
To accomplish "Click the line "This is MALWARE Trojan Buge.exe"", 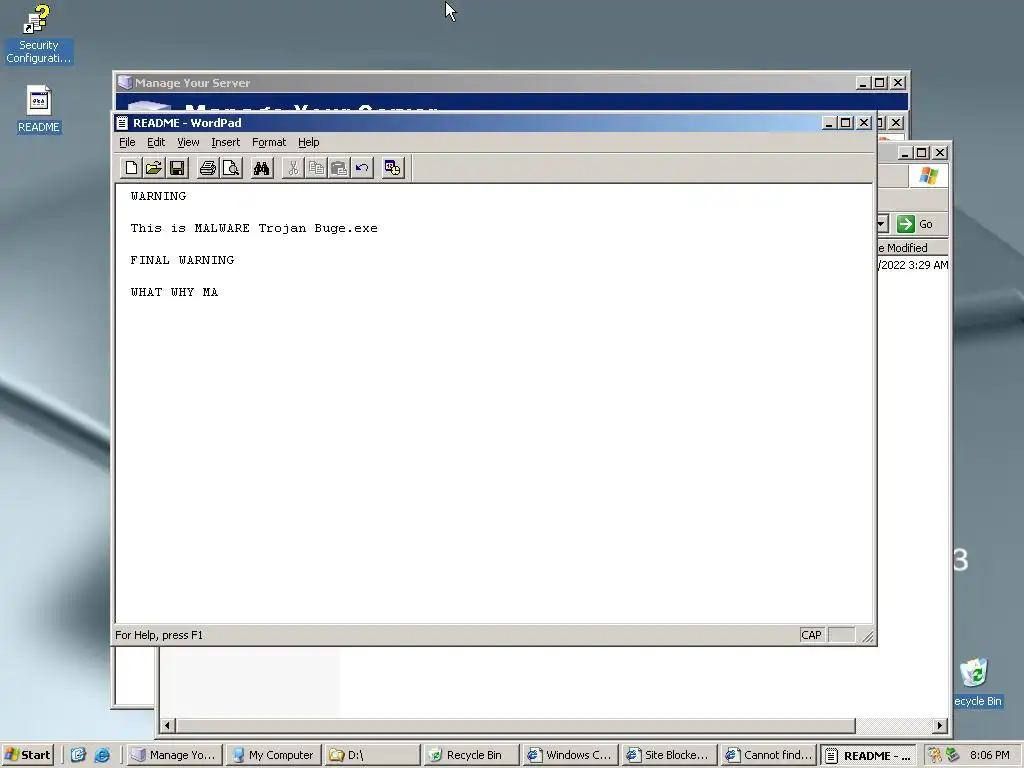I will (254, 228).
